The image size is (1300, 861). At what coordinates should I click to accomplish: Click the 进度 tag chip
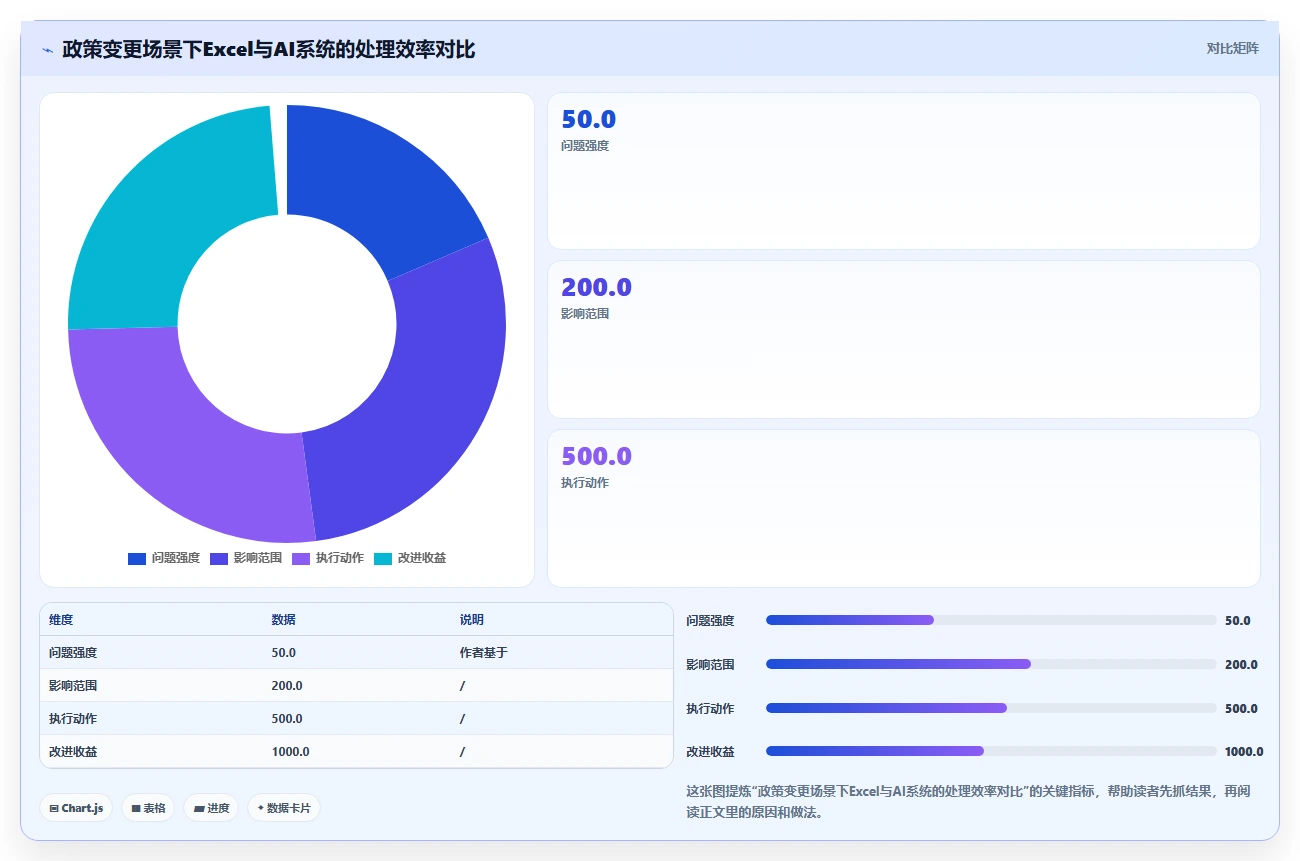coord(211,808)
